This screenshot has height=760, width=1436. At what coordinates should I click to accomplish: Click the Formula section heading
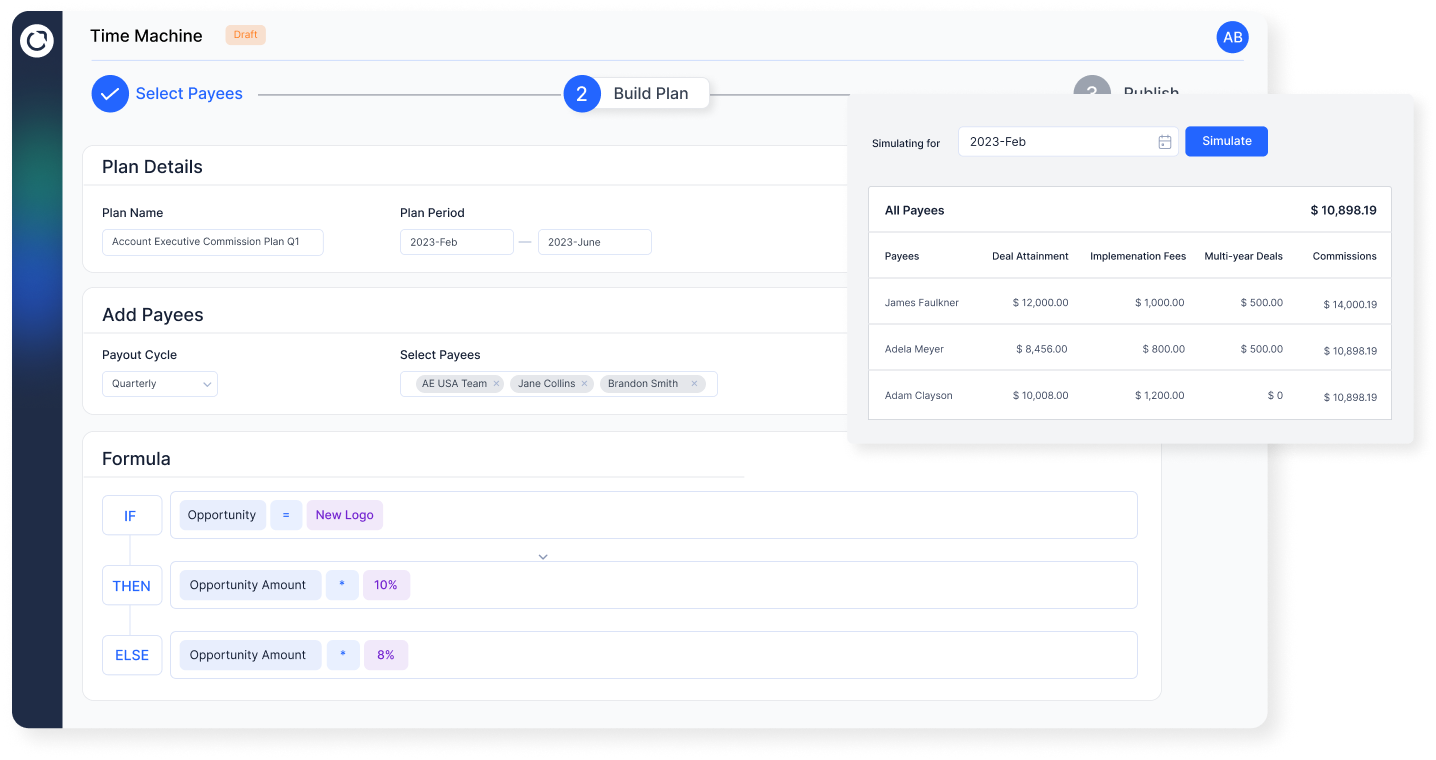tap(136, 459)
